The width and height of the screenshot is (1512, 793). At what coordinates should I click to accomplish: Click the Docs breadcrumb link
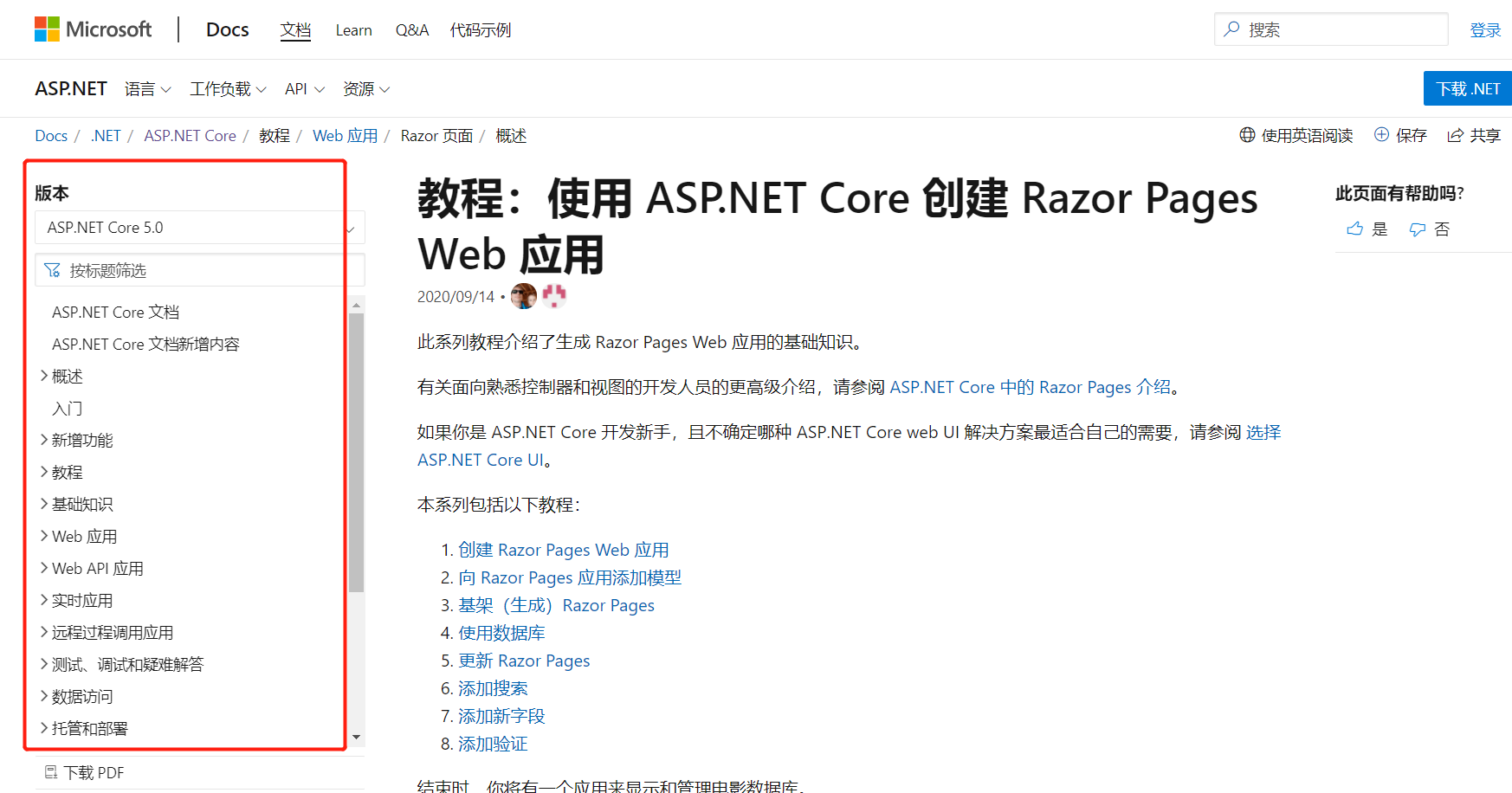(x=51, y=136)
